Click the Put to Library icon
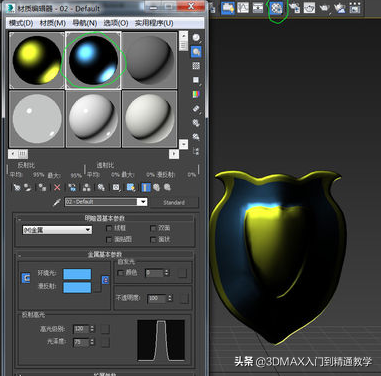The image size is (381, 376). pos(101,187)
